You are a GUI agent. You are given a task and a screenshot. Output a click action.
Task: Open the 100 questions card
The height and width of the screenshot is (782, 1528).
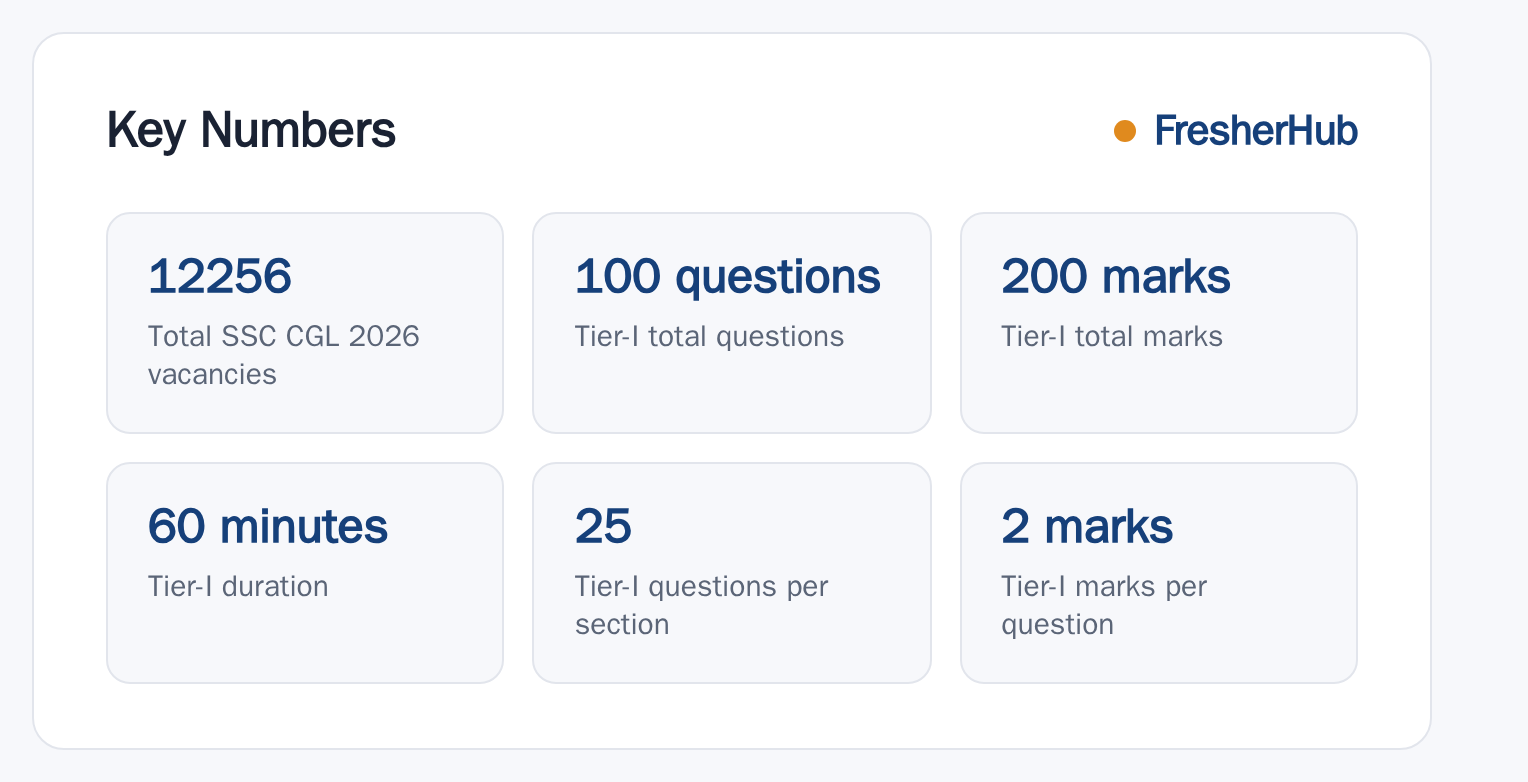(x=732, y=323)
